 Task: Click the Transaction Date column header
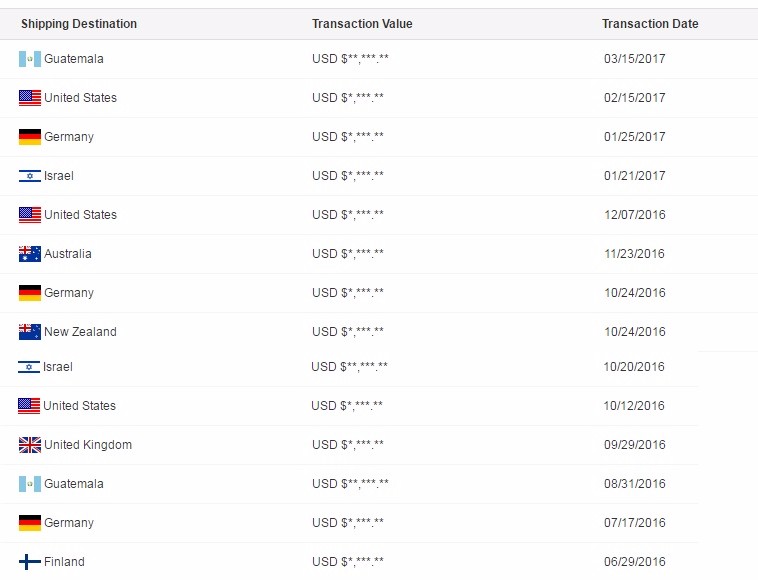(x=650, y=24)
